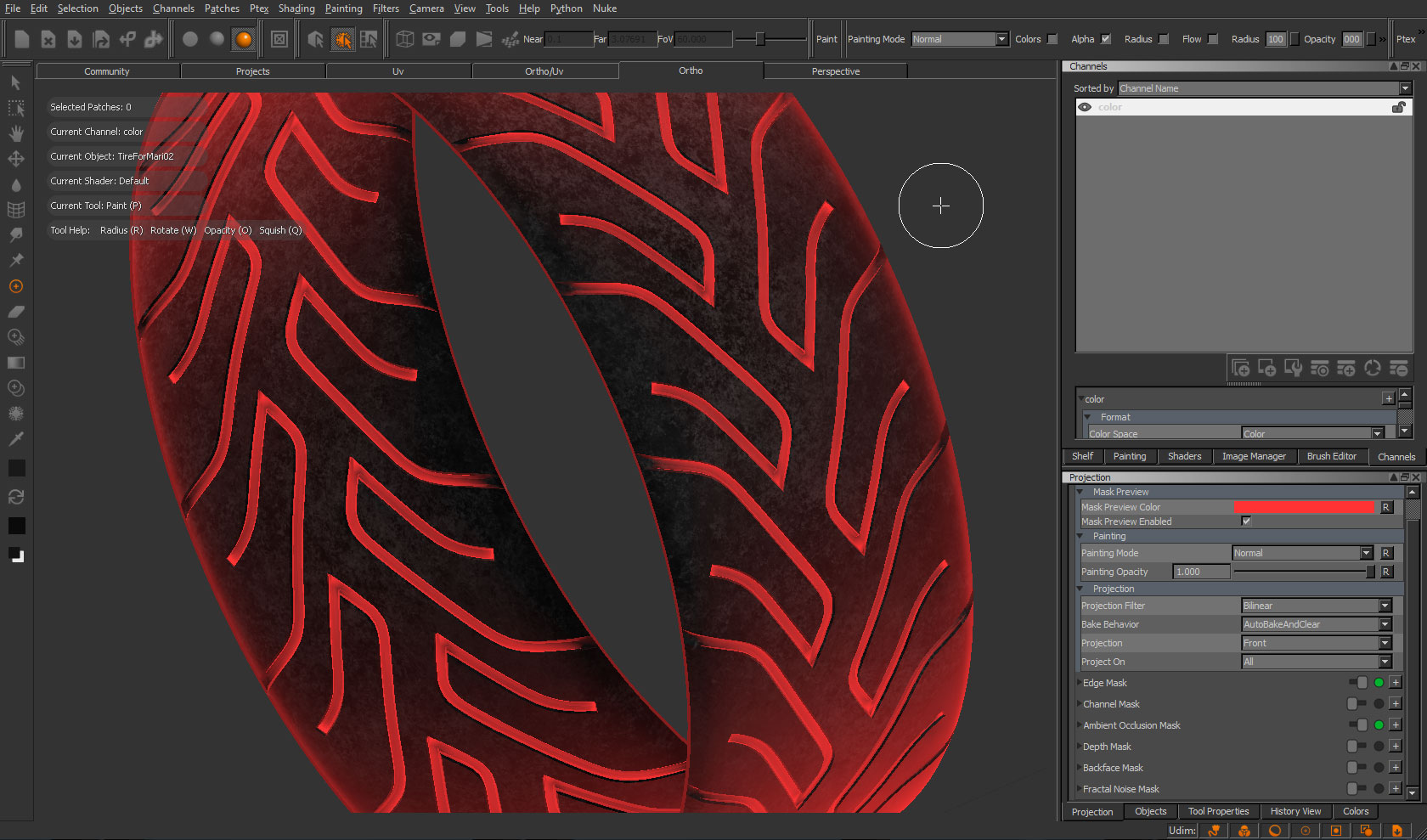Open the Filters menu

pyautogui.click(x=386, y=8)
